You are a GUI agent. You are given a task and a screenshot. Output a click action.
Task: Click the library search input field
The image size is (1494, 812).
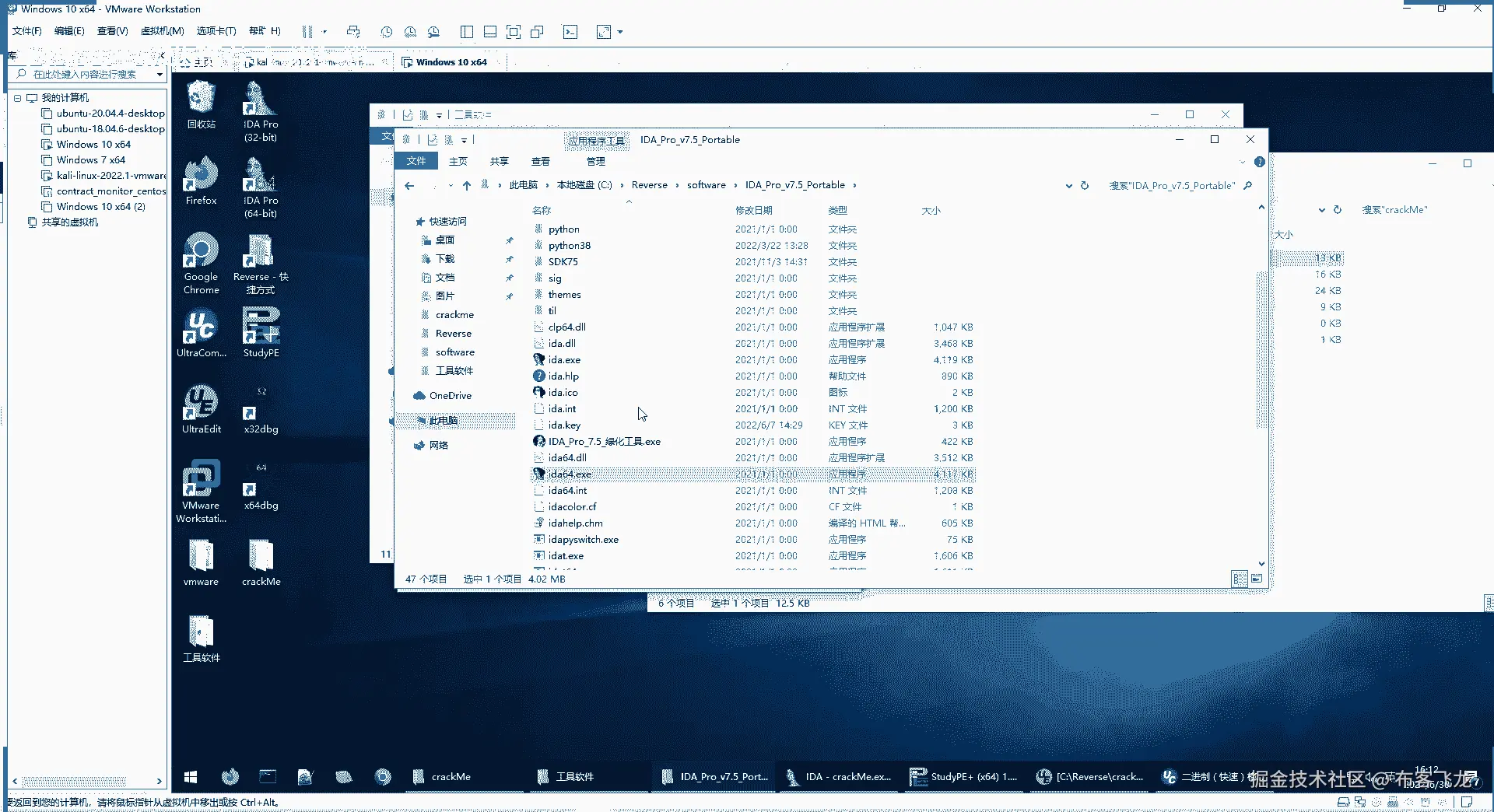tap(86, 75)
